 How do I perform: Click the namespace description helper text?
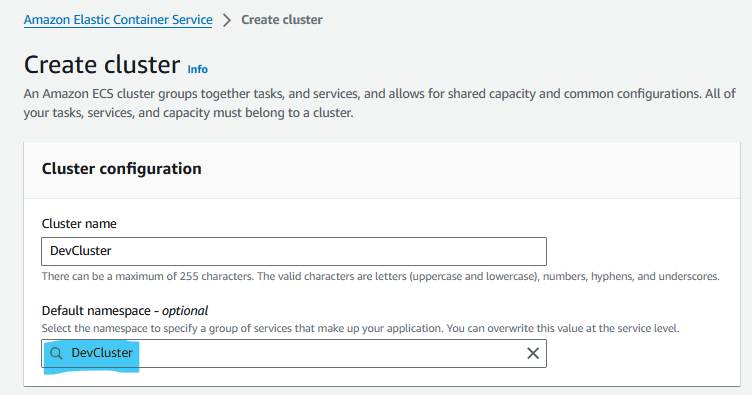click(x=360, y=328)
